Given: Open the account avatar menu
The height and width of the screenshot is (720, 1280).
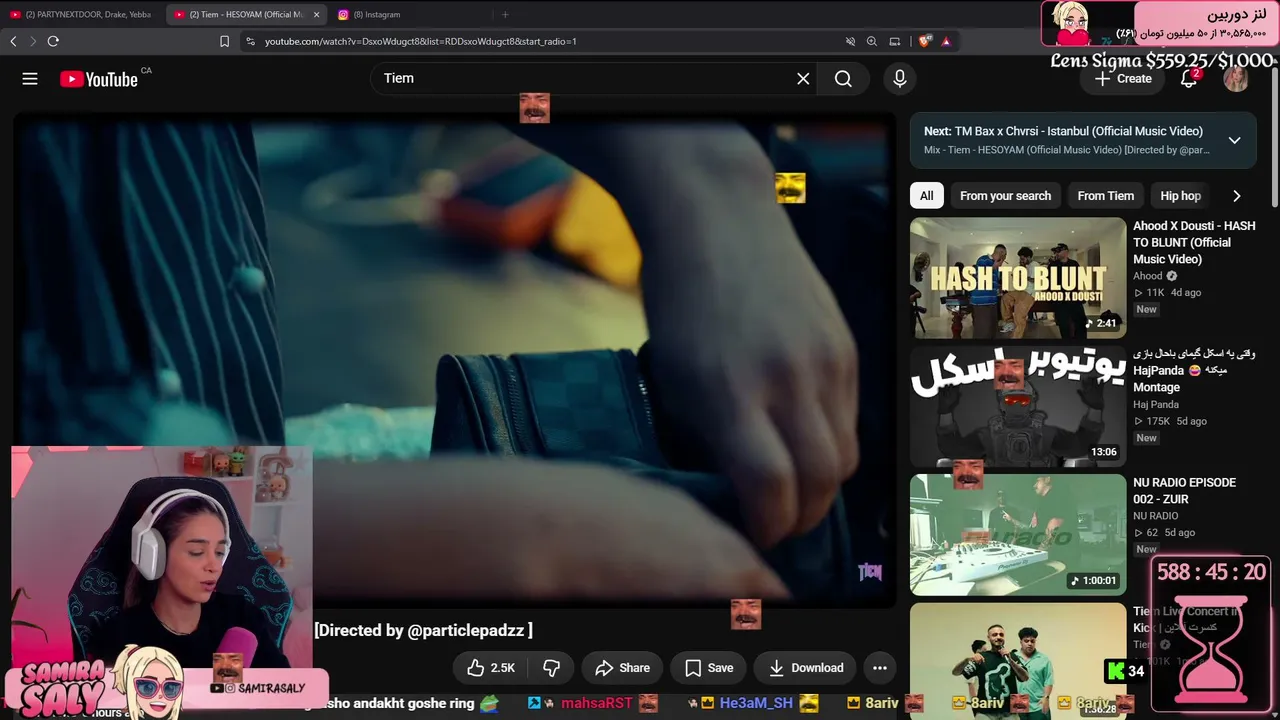Looking at the screenshot, I should point(1236,79).
